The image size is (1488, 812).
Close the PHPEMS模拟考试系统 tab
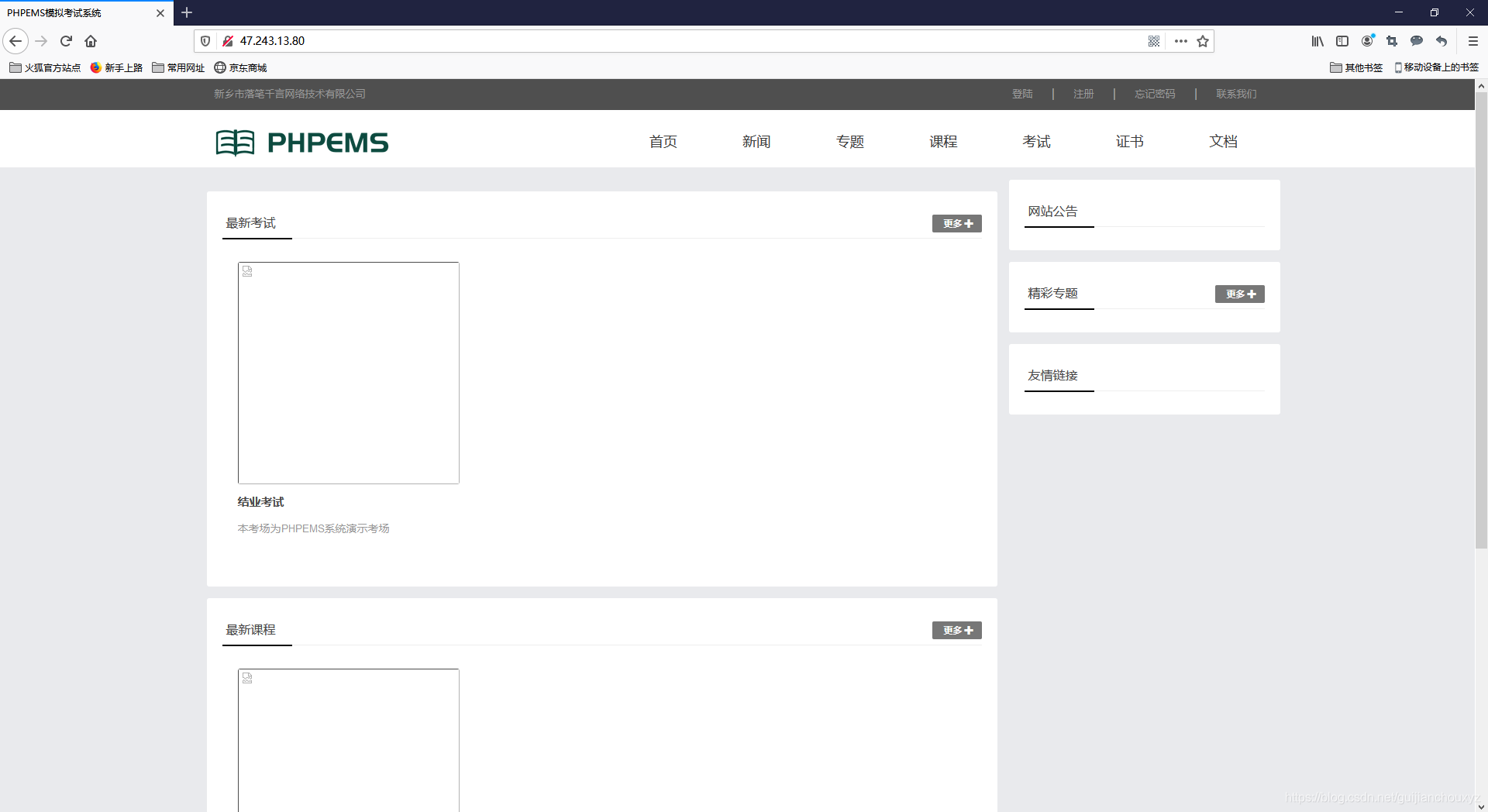pos(160,13)
